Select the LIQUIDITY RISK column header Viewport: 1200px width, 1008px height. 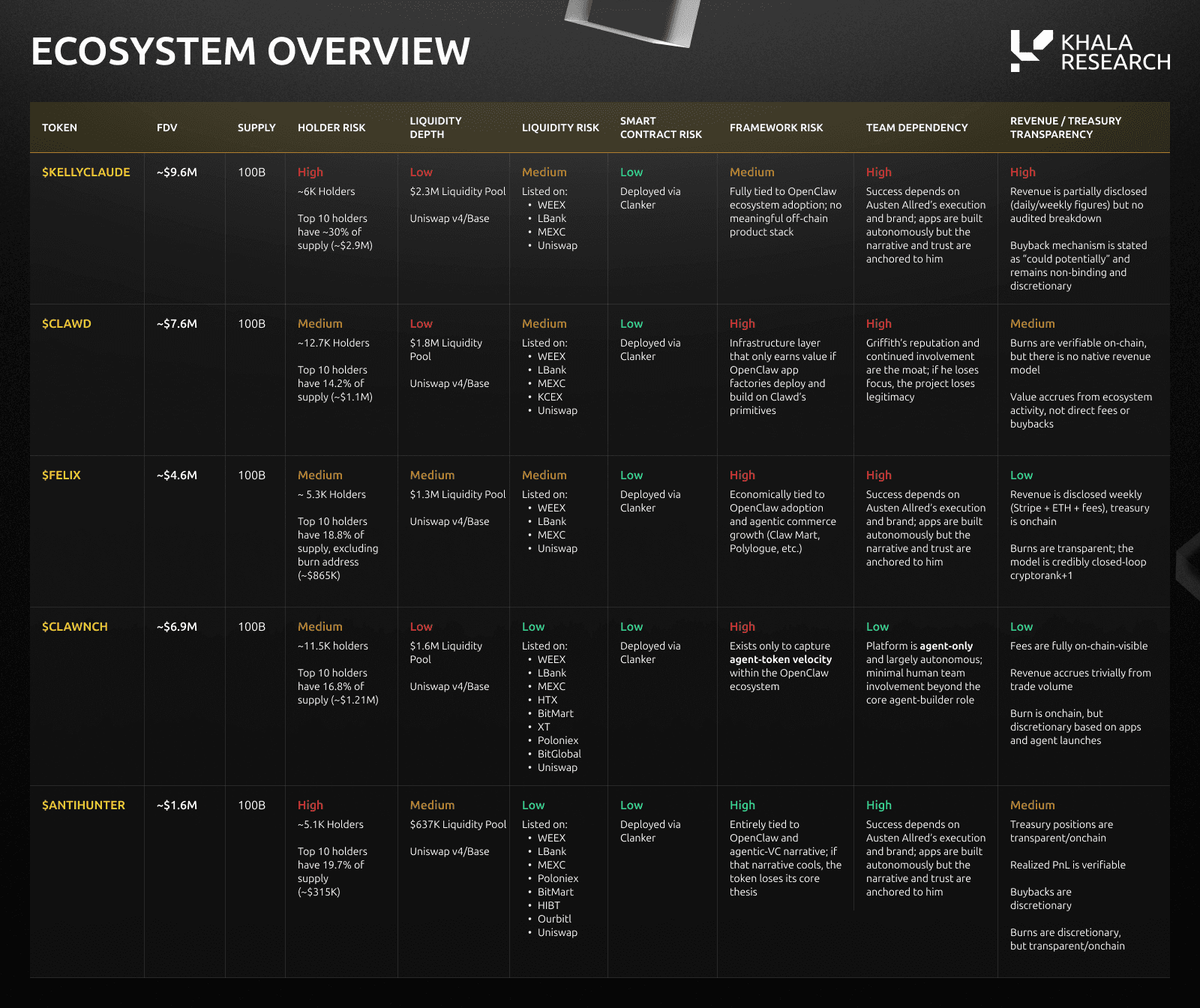coord(560,127)
